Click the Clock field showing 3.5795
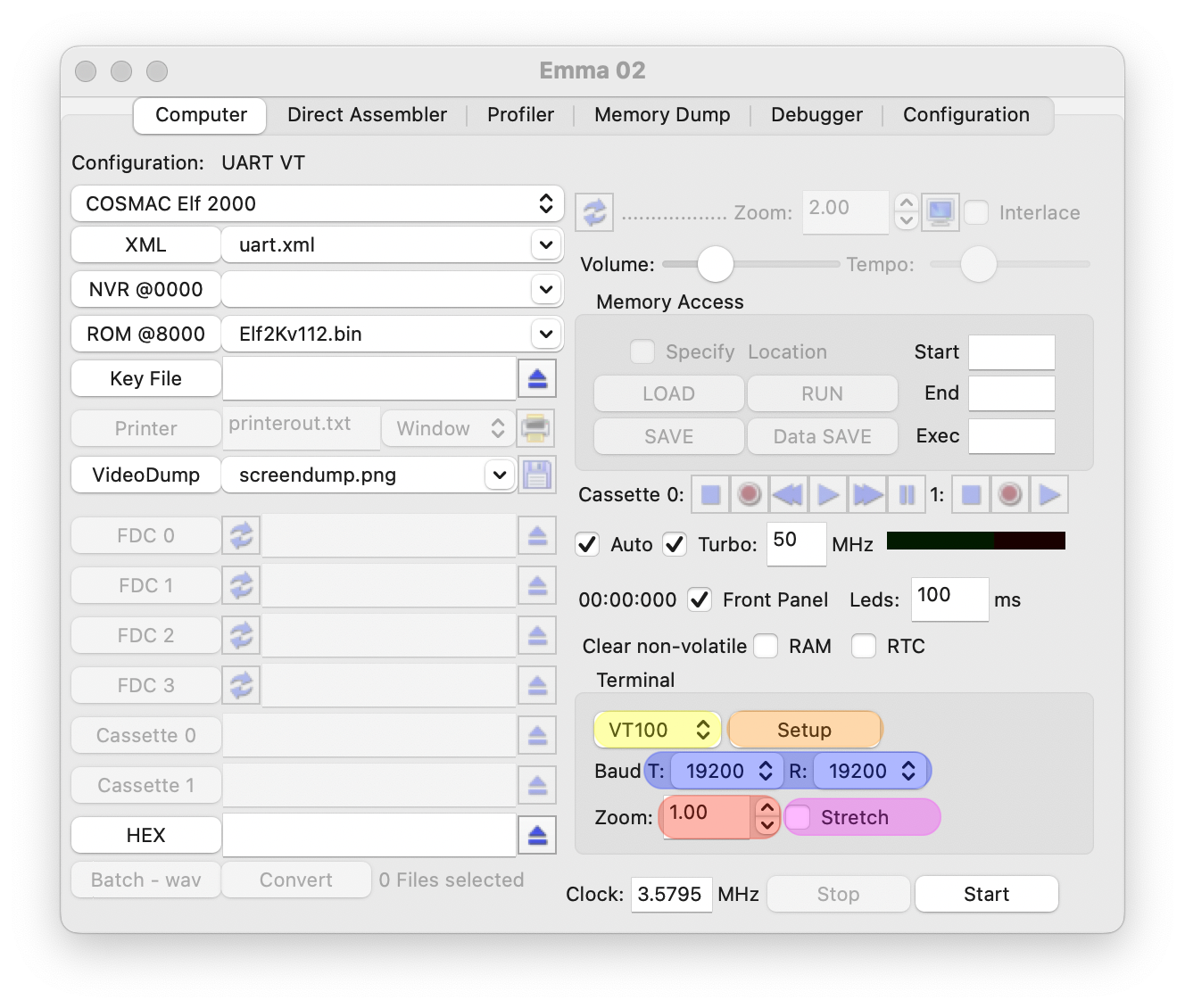The height and width of the screenshot is (1008, 1185). (x=672, y=894)
